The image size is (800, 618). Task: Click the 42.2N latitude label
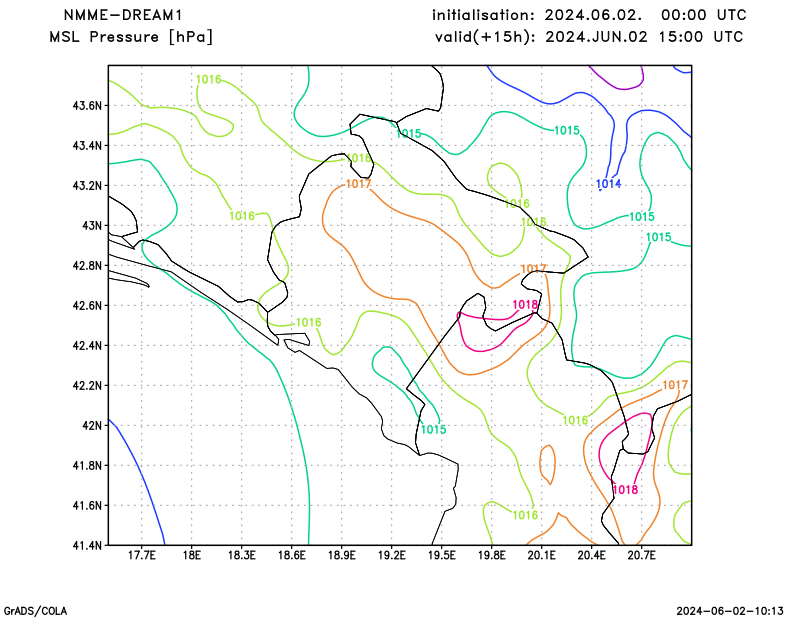[87, 385]
